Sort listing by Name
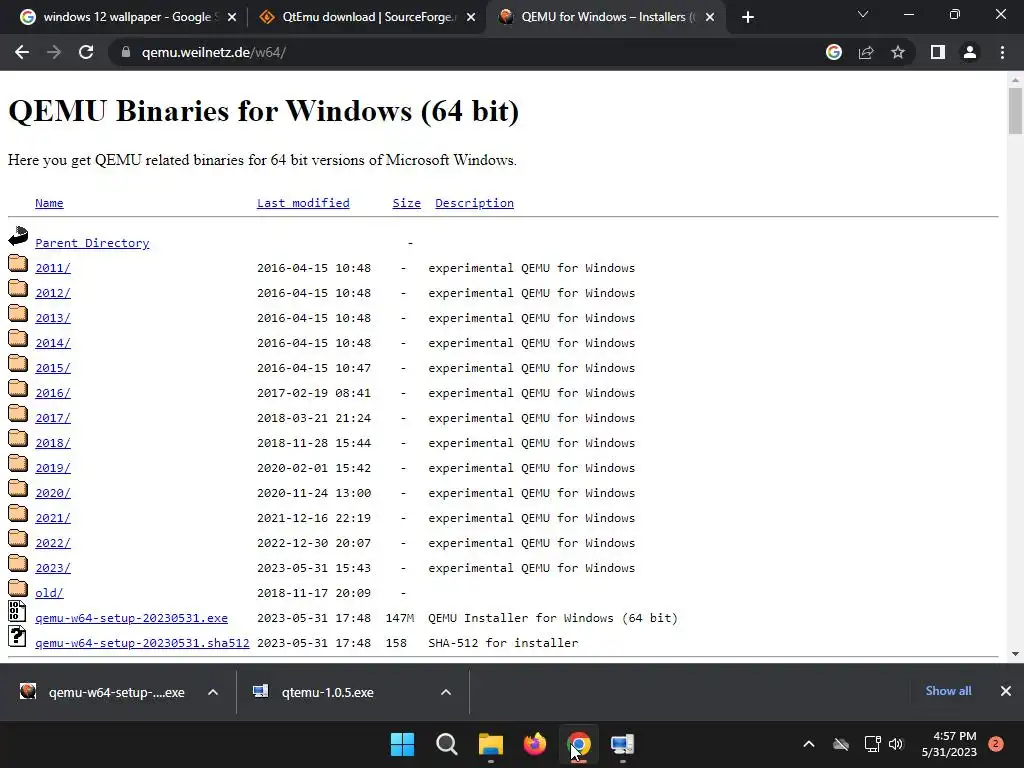This screenshot has width=1024, height=768. (49, 203)
